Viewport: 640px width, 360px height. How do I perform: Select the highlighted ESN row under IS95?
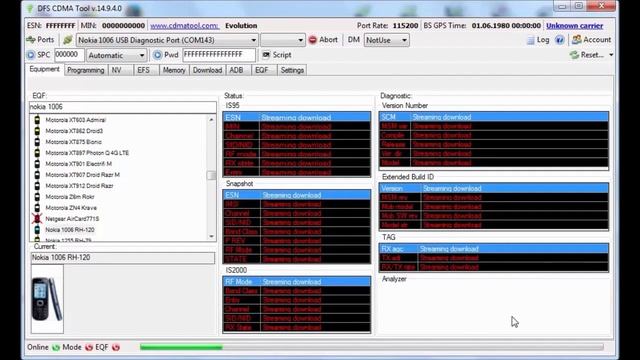(297, 118)
